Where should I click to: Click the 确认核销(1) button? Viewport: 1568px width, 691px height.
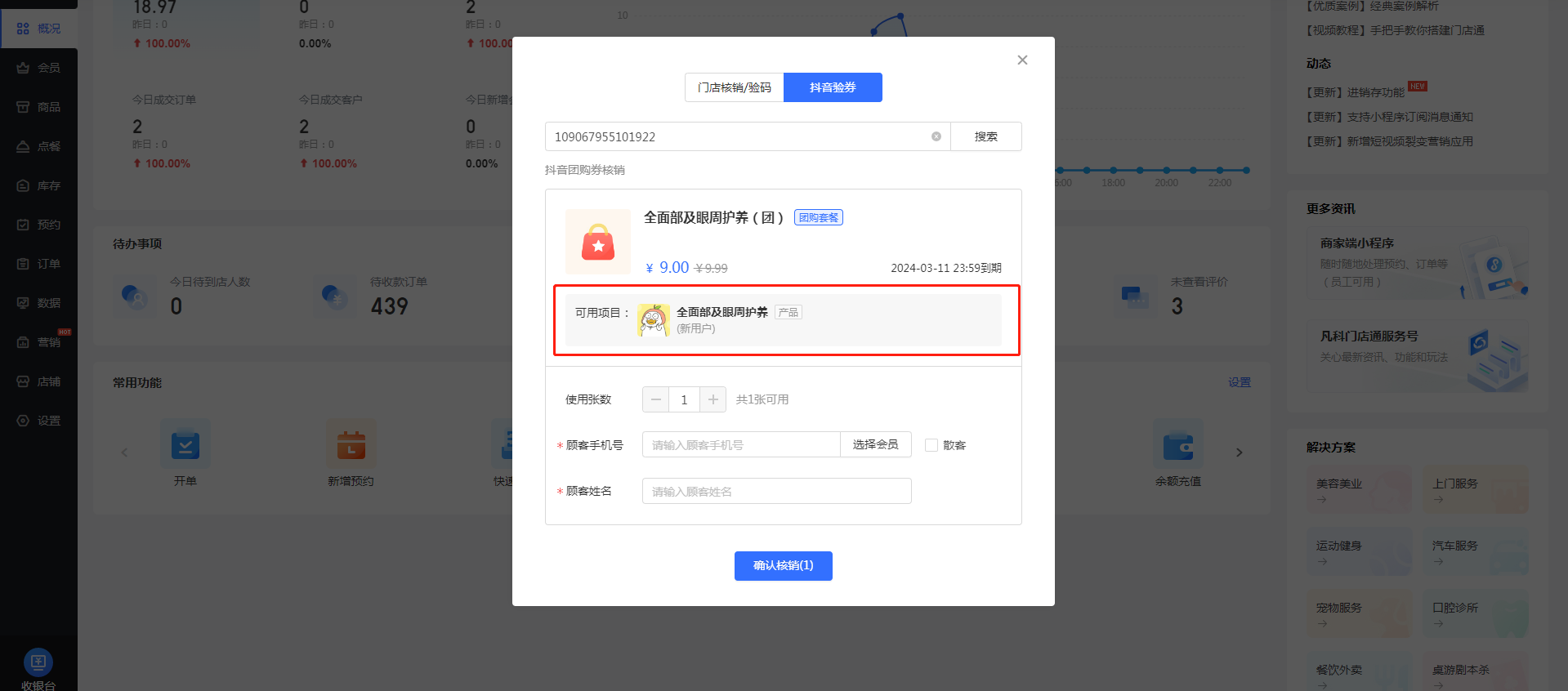784,566
